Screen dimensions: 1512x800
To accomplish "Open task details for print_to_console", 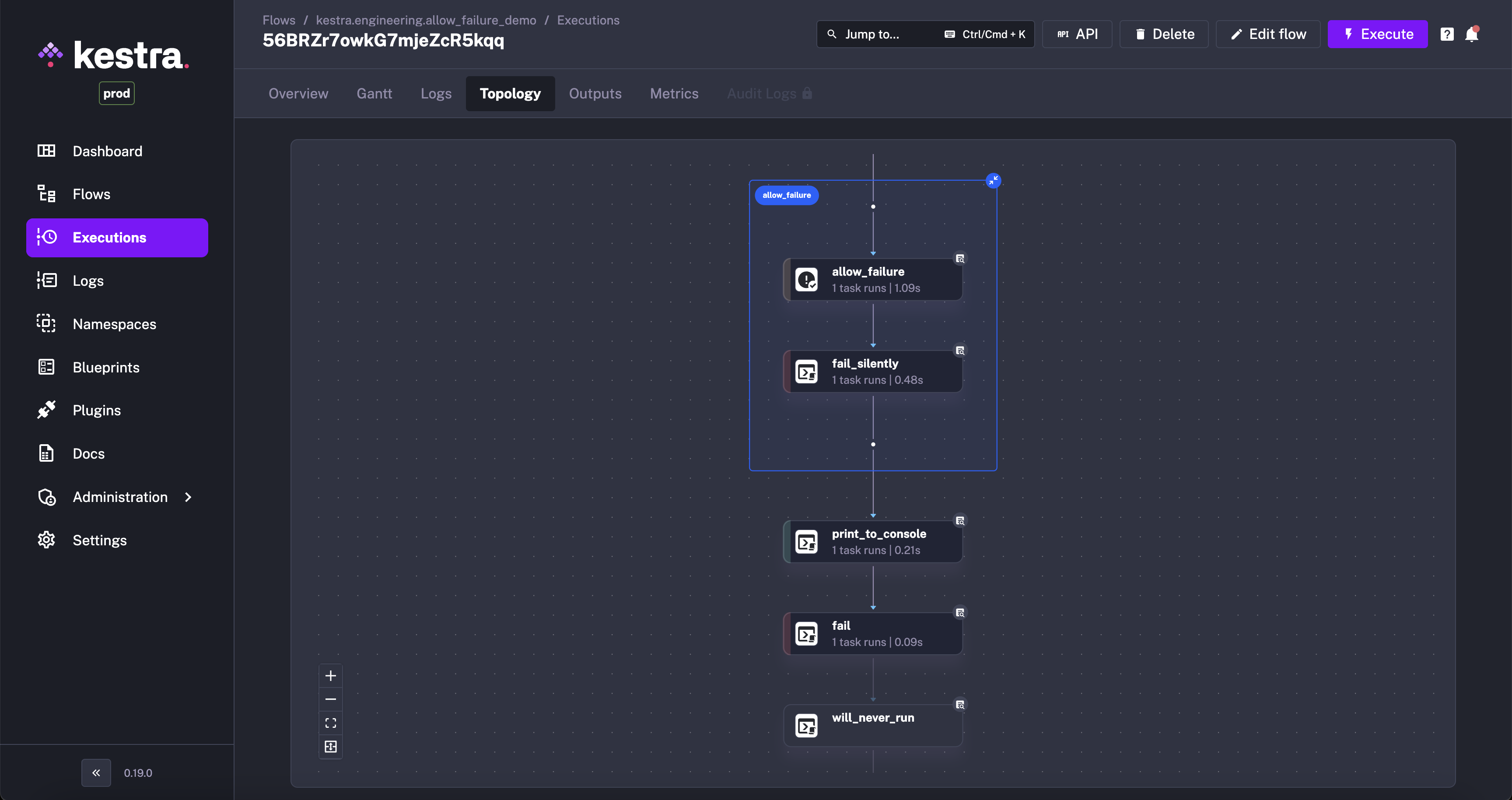I will coord(961,521).
